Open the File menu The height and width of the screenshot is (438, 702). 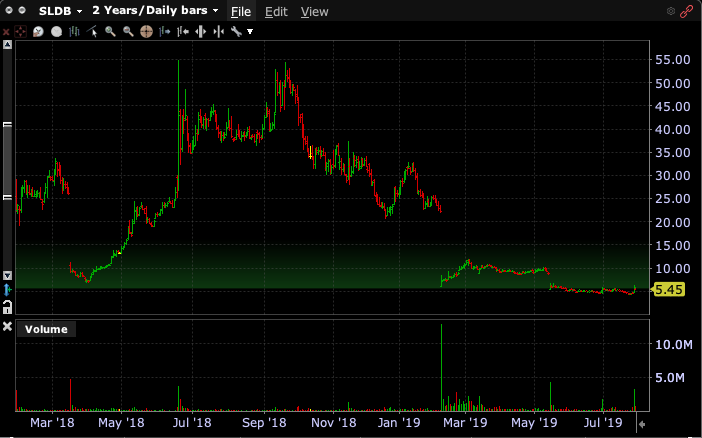pyautogui.click(x=241, y=11)
